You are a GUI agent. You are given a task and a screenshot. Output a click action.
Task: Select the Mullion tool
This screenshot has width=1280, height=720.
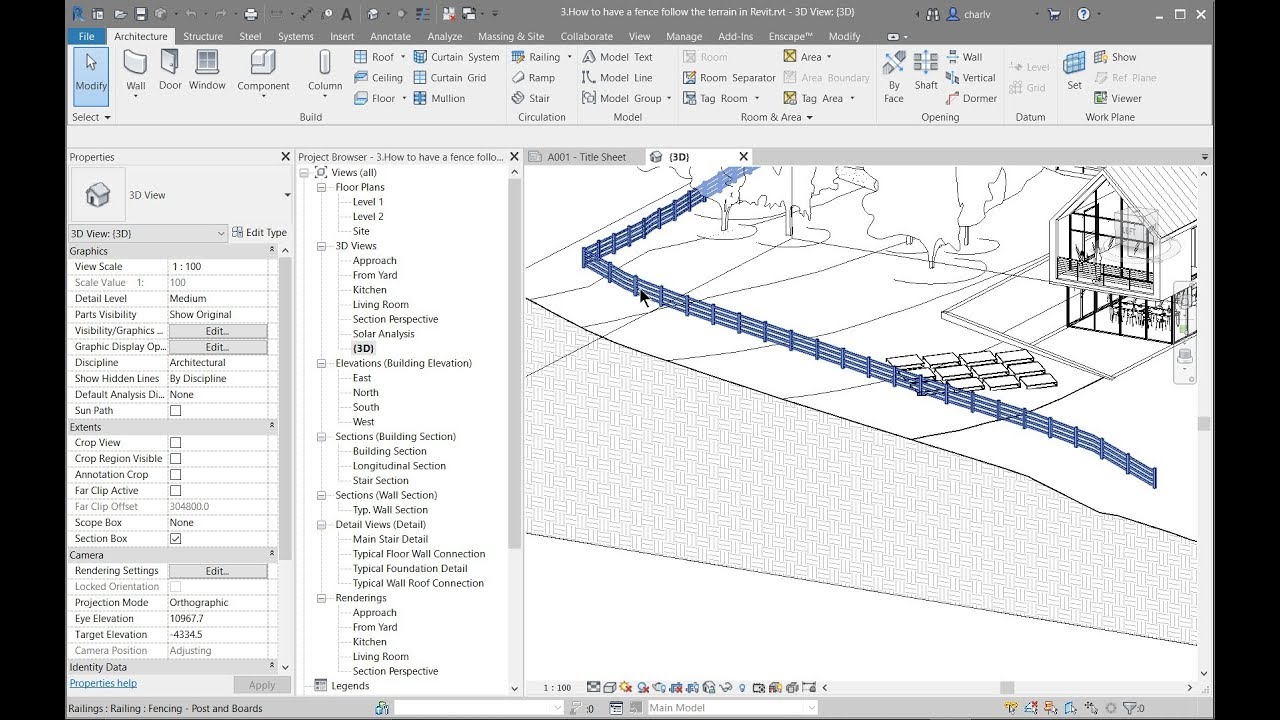(x=439, y=99)
